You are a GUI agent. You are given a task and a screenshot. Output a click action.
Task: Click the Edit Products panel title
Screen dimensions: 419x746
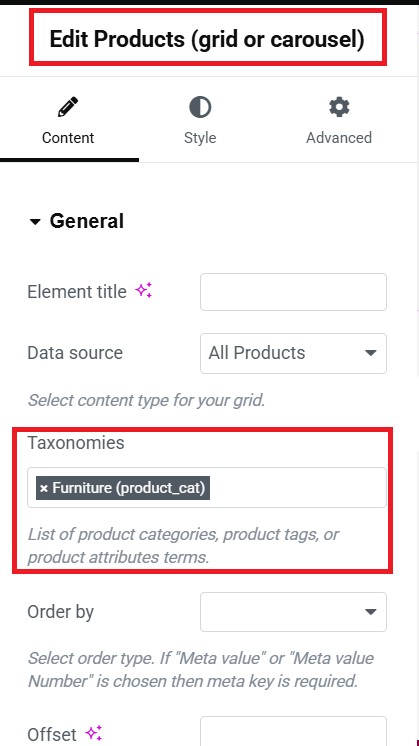pos(207,39)
